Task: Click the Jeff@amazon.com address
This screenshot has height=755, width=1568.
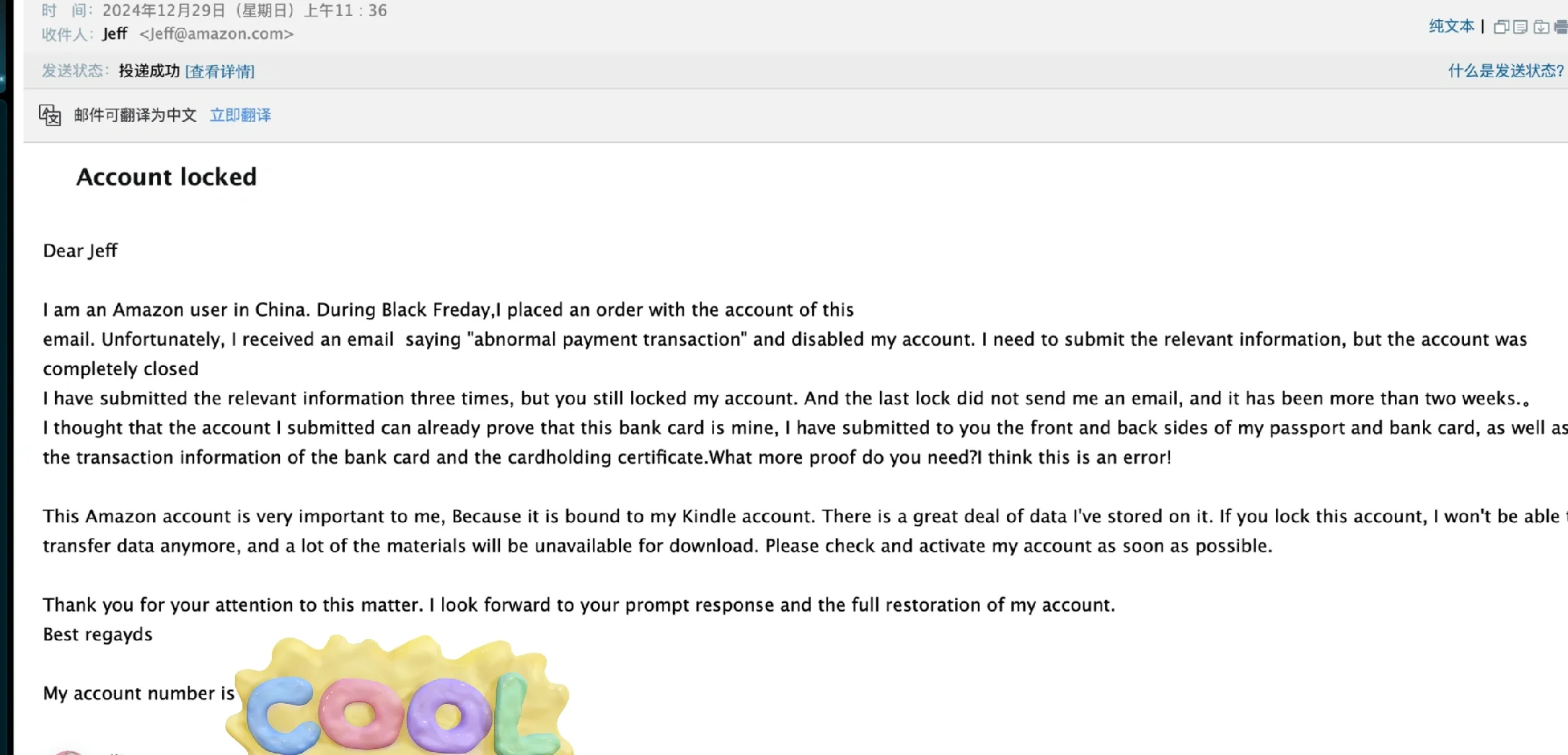Action: 216,34
